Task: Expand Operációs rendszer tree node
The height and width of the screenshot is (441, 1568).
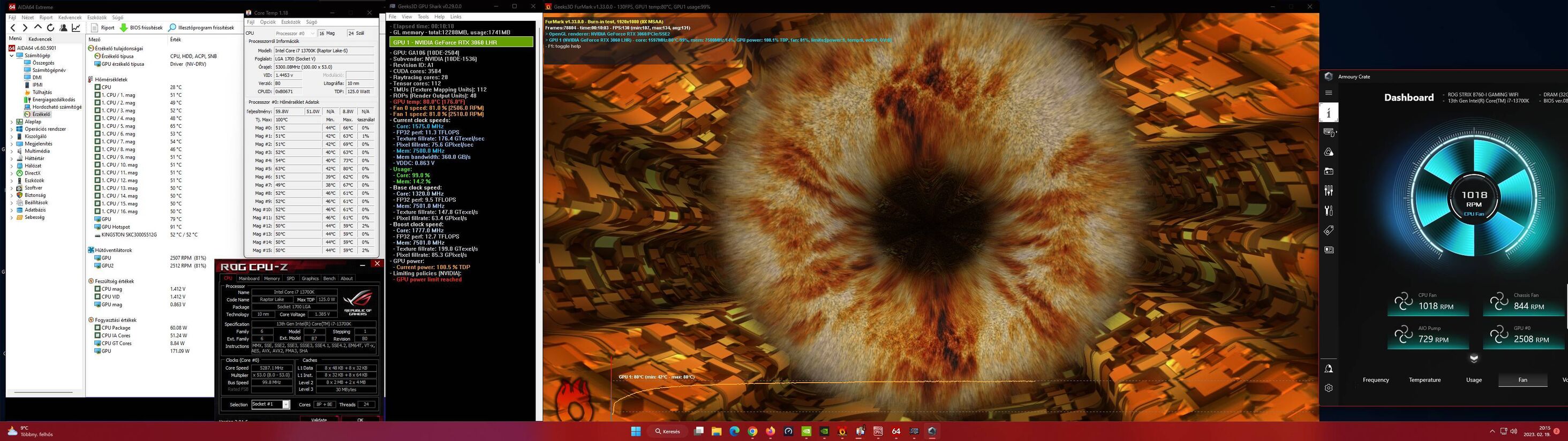Action: pyautogui.click(x=12, y=129)
